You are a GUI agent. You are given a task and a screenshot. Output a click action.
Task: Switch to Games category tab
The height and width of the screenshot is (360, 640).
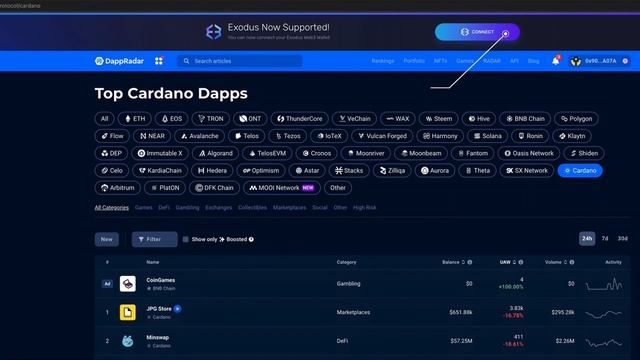[143, 207]
